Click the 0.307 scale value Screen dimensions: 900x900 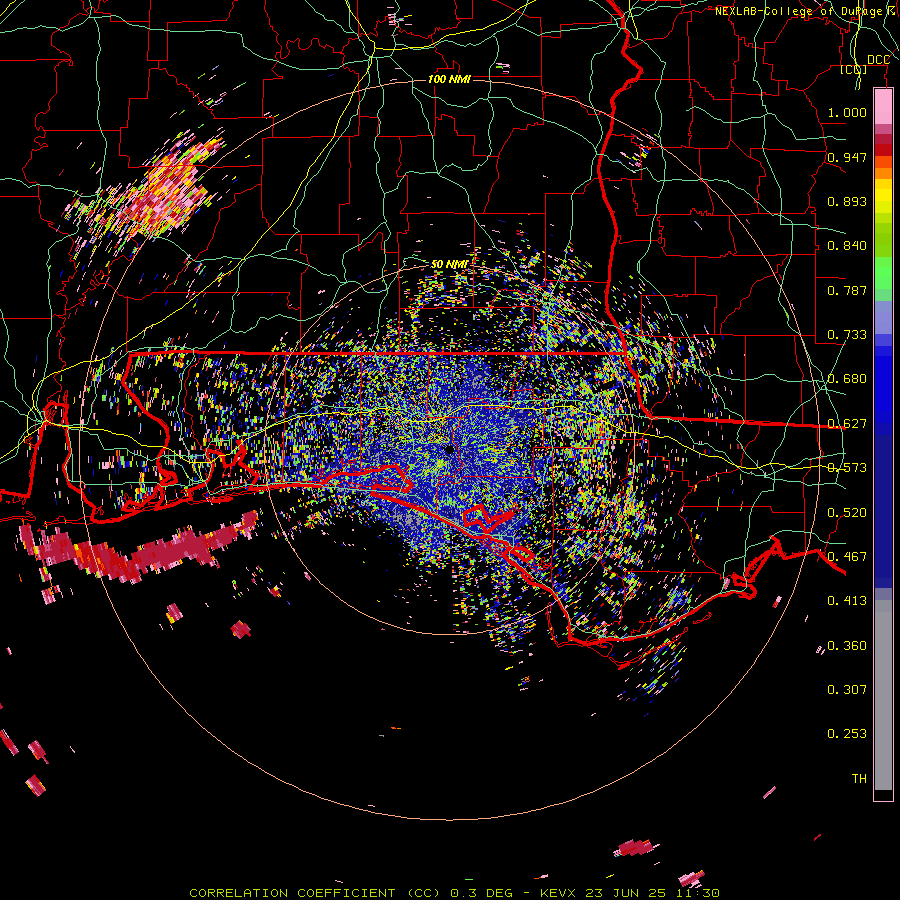click(x=847, y=690)
